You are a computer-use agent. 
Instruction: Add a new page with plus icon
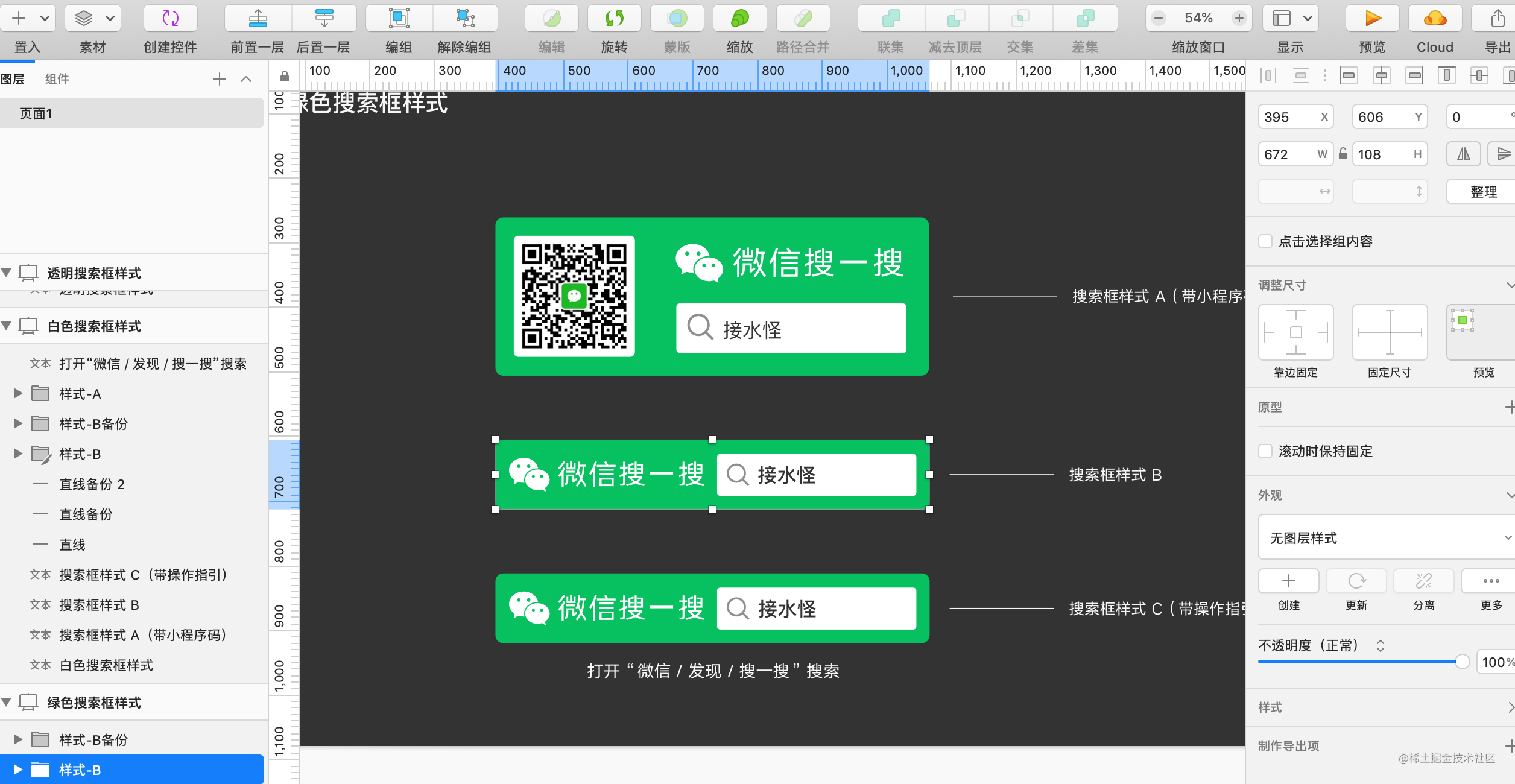[x=220, y=79]
